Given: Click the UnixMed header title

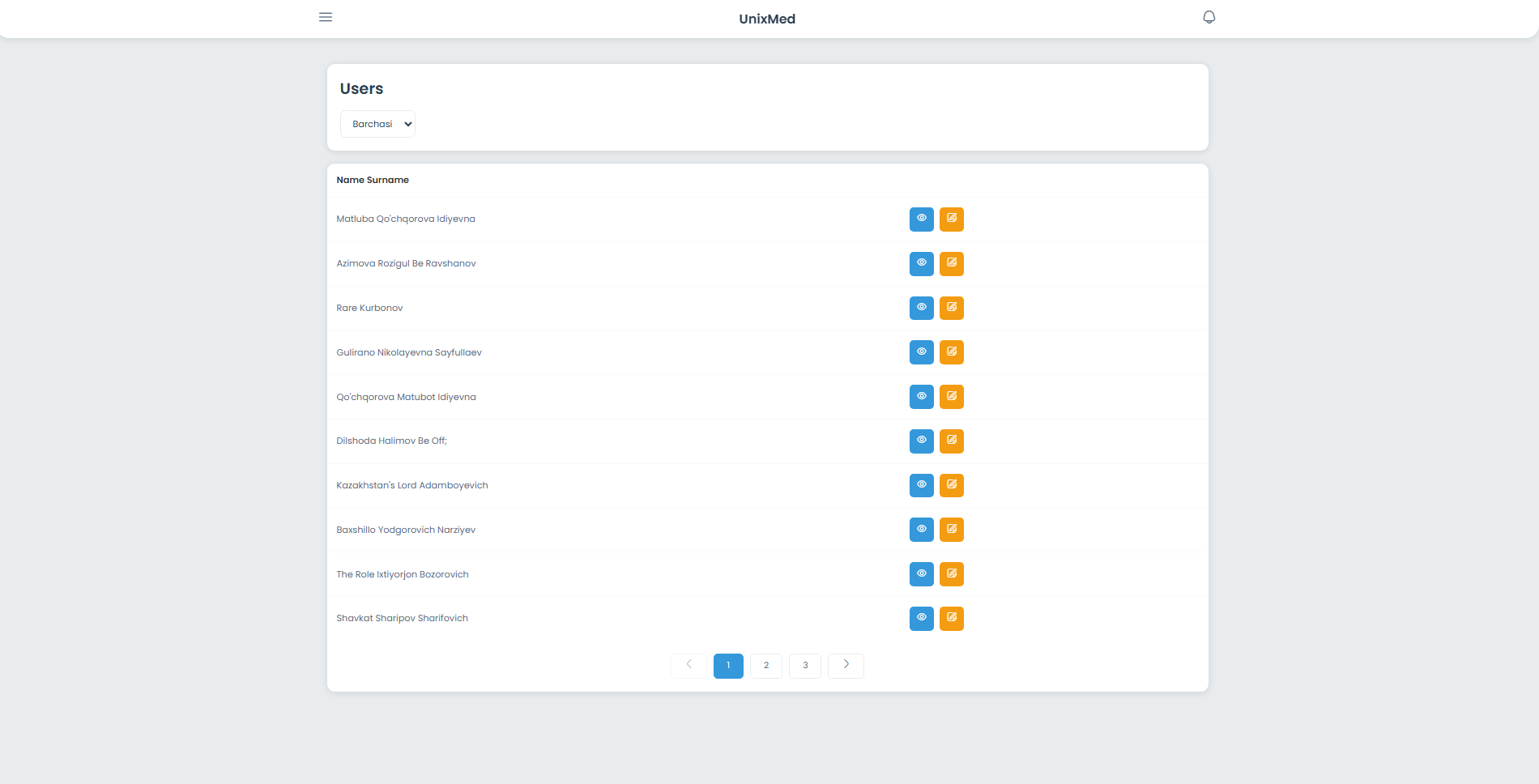Looking at the screenshot, I should [x=766, y=19].
